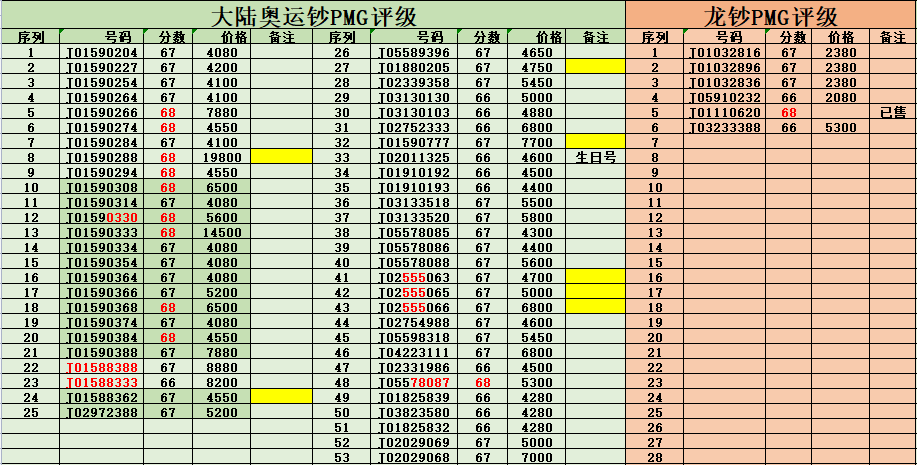
Task: Select cell containing T01590266
Action: pyautogui.click(x=102, y=112)
